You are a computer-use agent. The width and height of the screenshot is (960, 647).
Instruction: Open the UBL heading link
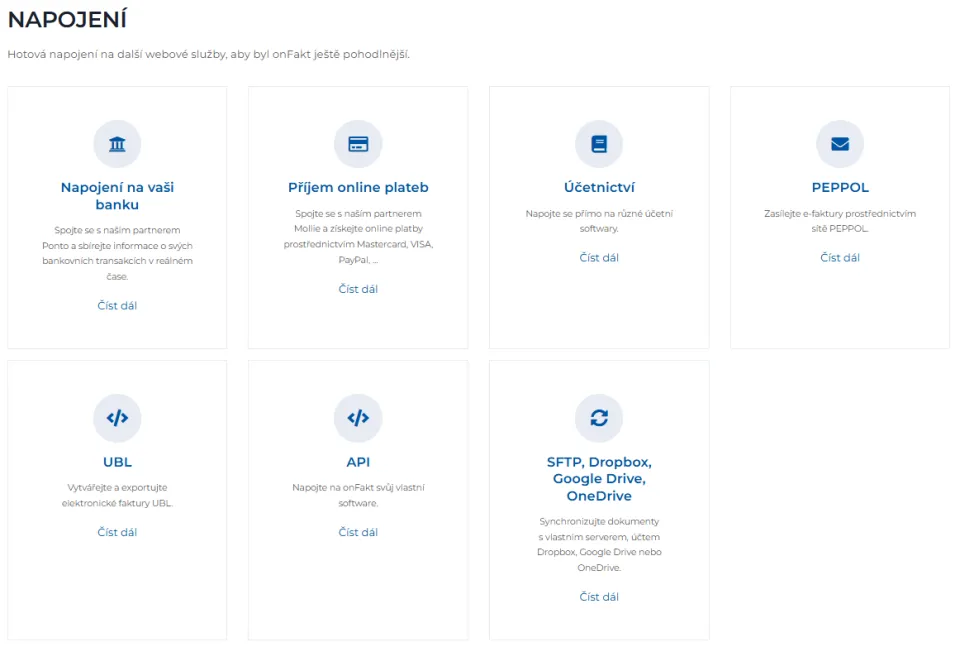(x=117, y=462)
